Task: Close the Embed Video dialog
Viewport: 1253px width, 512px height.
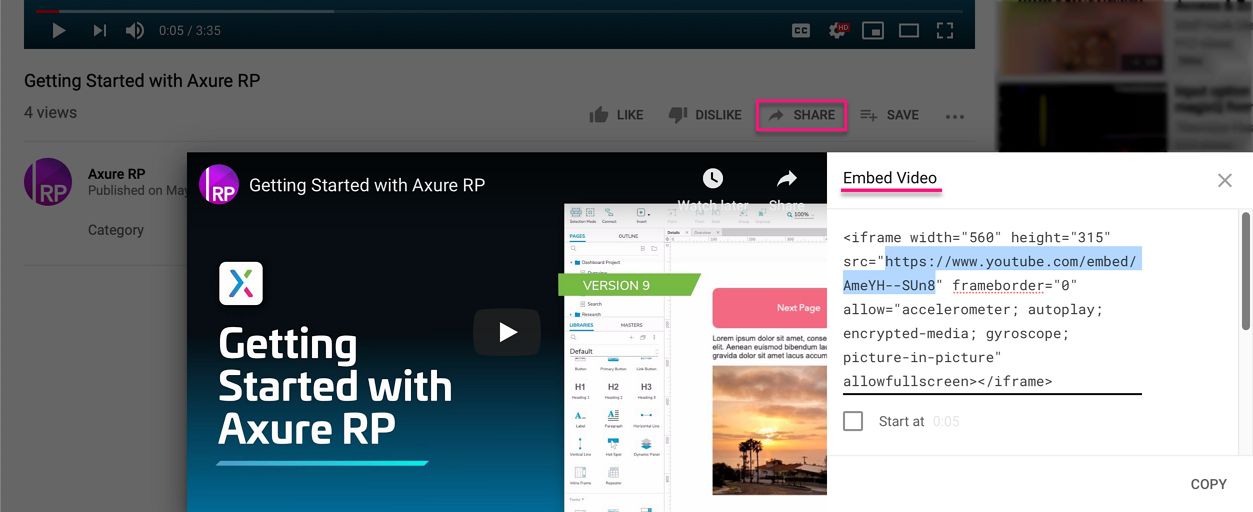Action: 1224,180
